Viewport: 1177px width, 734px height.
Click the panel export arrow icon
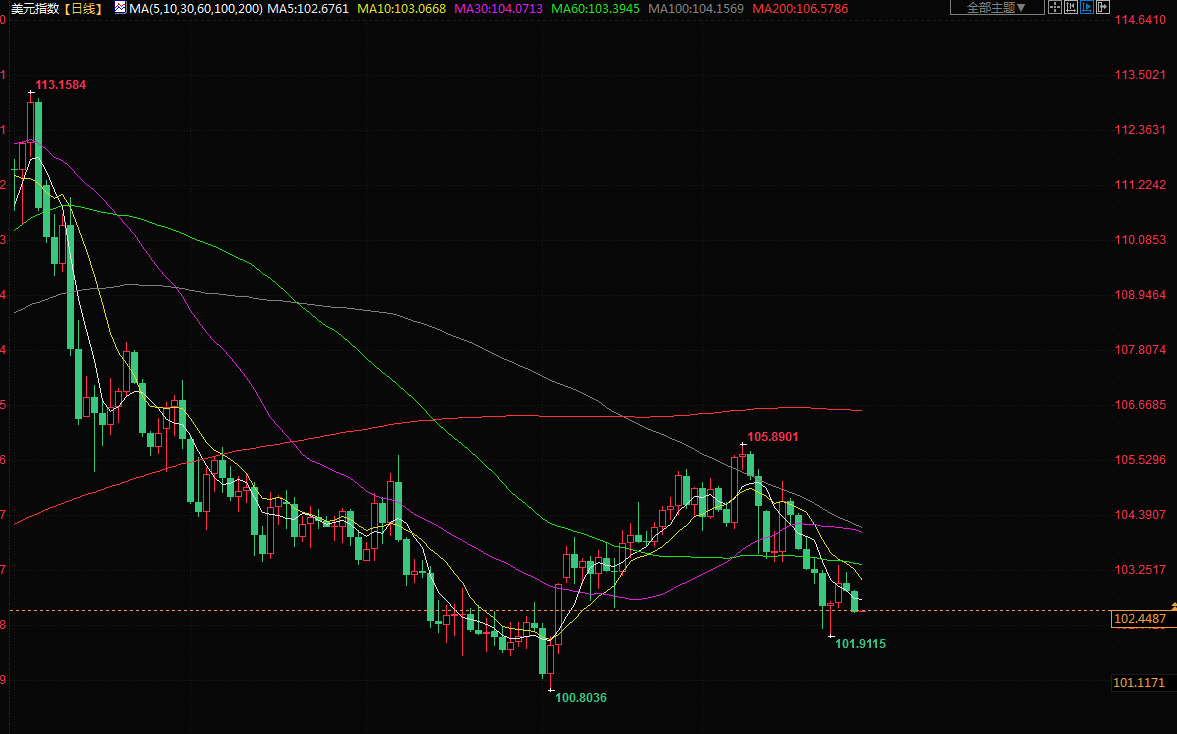click(1103, 8)
